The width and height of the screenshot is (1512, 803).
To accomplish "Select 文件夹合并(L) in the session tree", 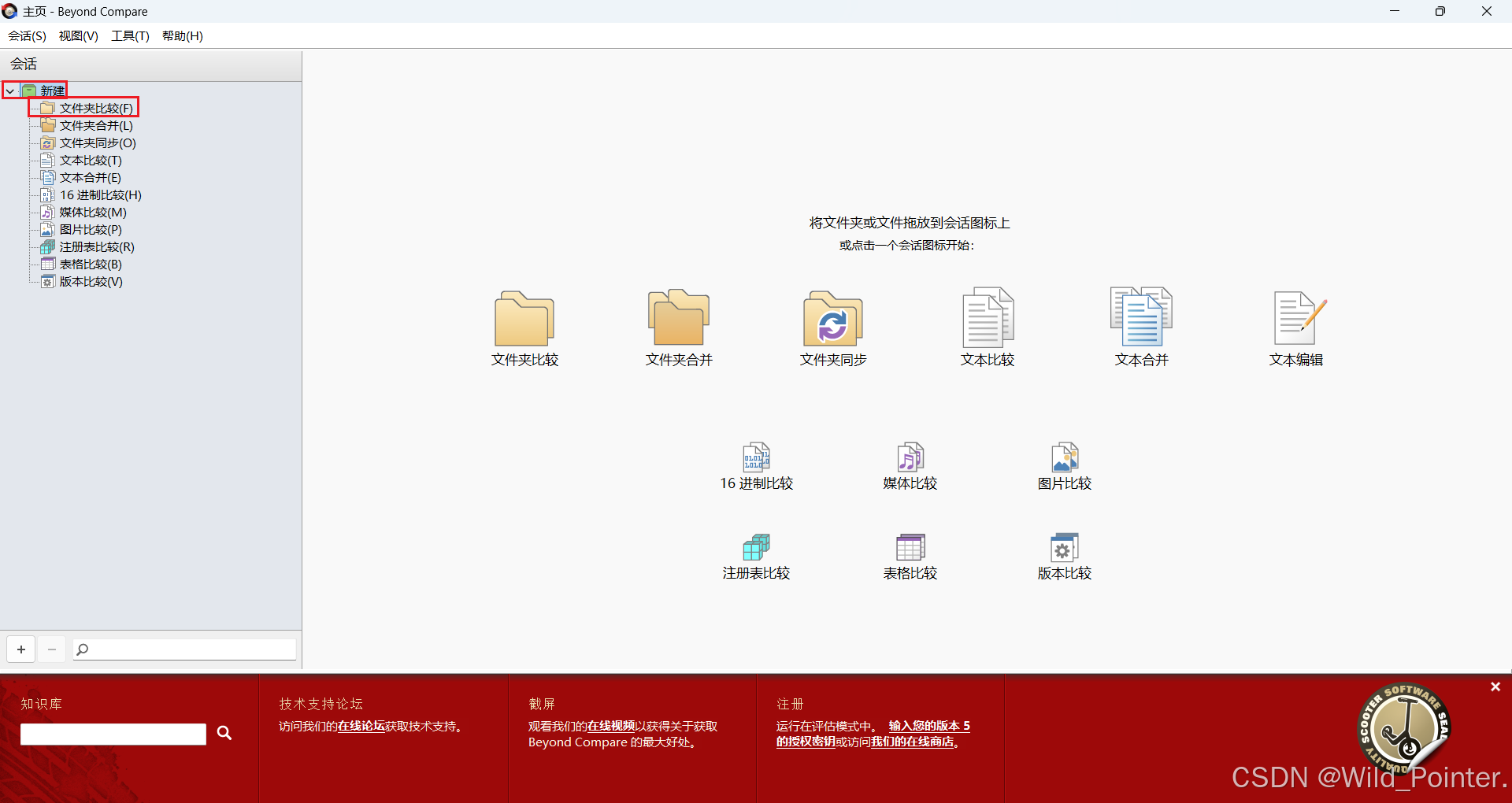I will point(96,125).
